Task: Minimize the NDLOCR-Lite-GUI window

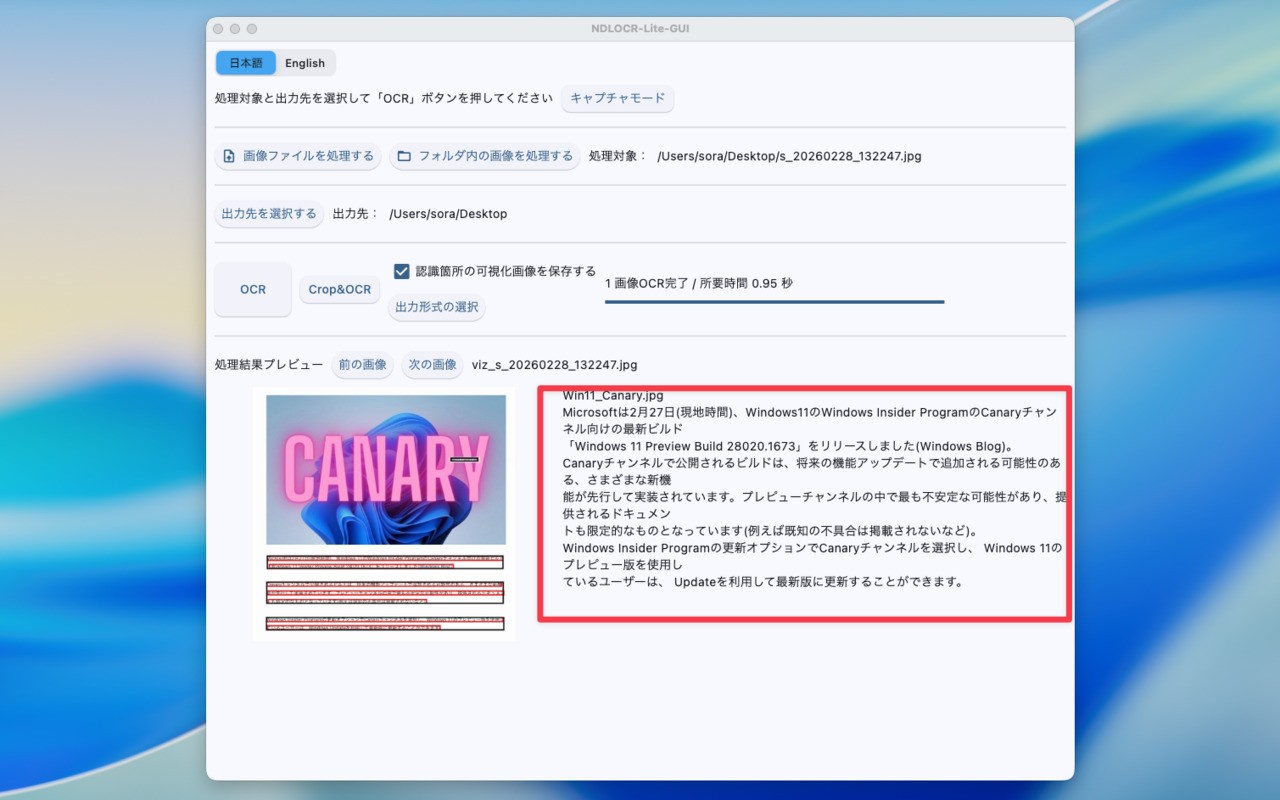Action: tap(235, 29)
